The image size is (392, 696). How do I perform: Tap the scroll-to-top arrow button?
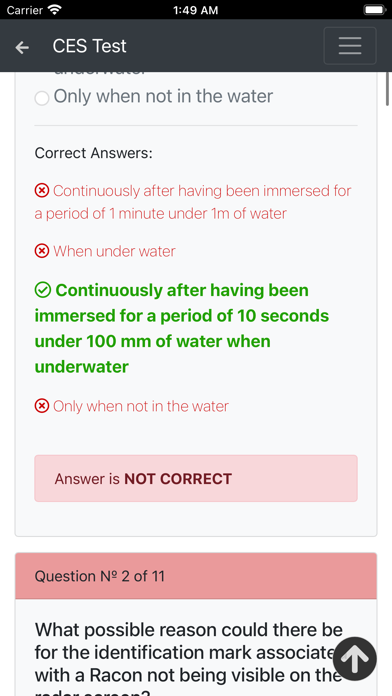click(x=355, y=659)
